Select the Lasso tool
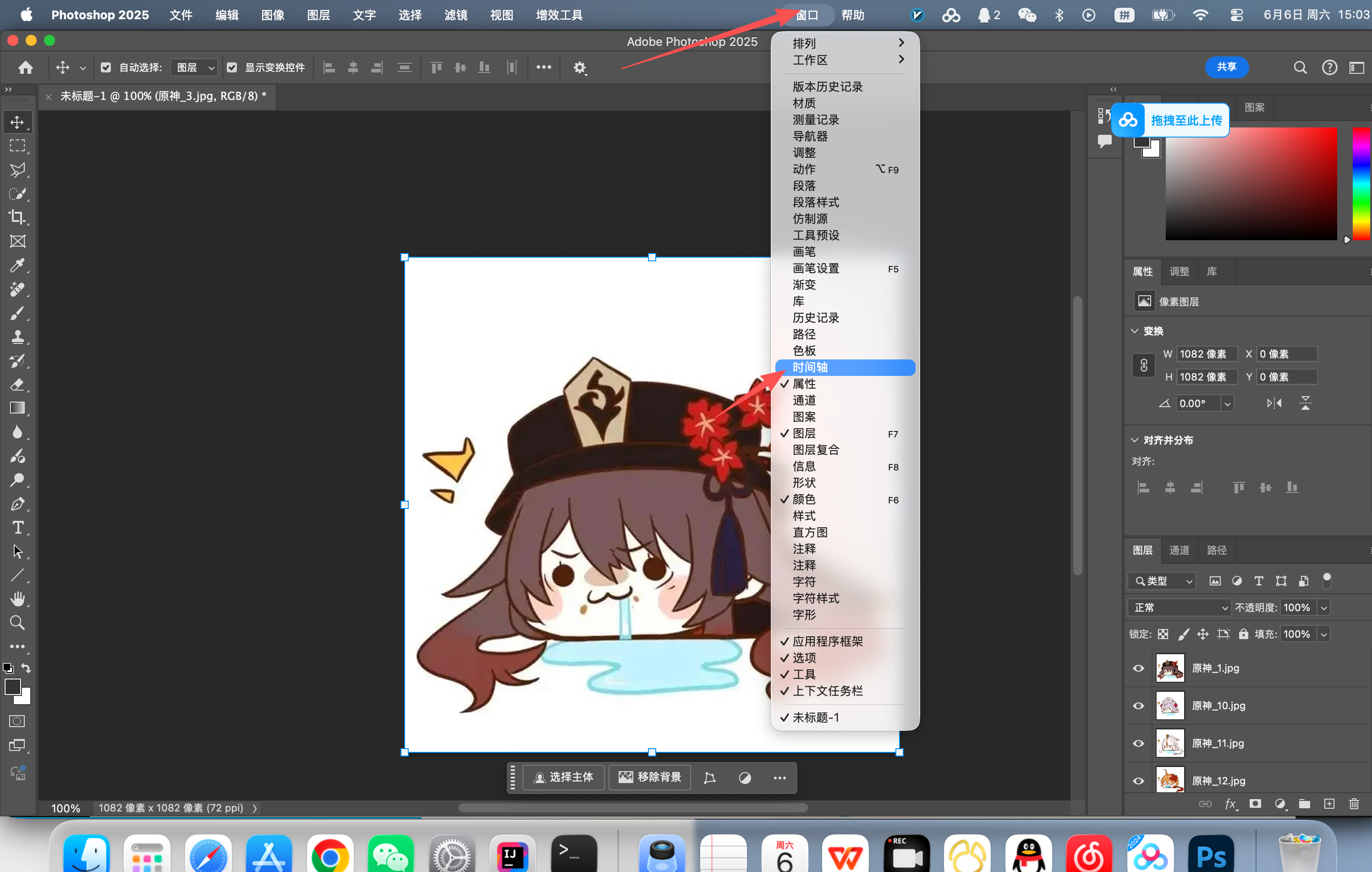This screenshot has width=1372, height=872. click(x=18, y=170)
